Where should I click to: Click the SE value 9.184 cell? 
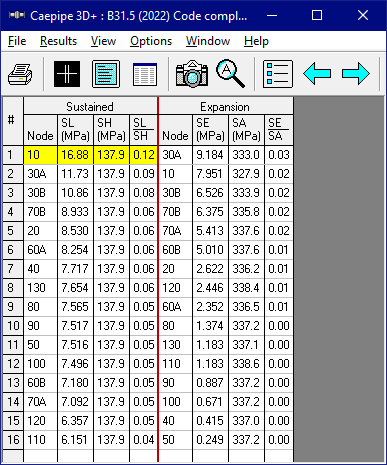[x=211, y=155]
